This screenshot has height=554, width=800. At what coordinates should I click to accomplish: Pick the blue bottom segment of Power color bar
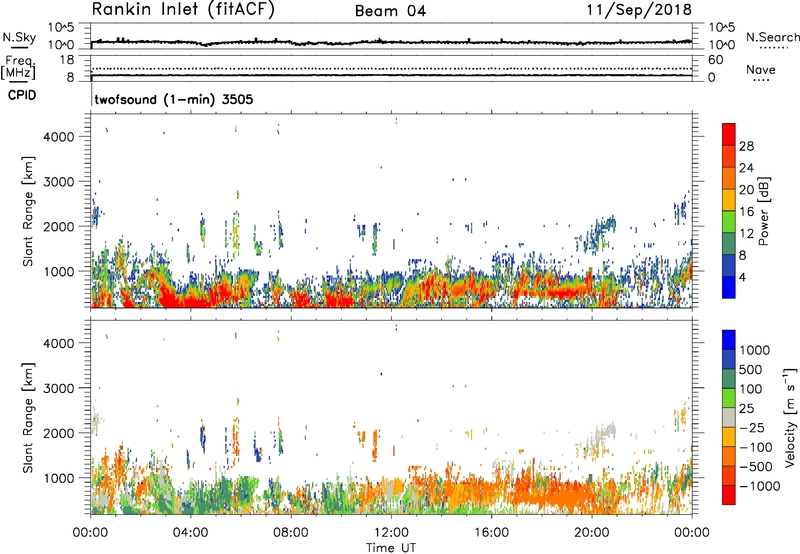click(x=729, y=287)
